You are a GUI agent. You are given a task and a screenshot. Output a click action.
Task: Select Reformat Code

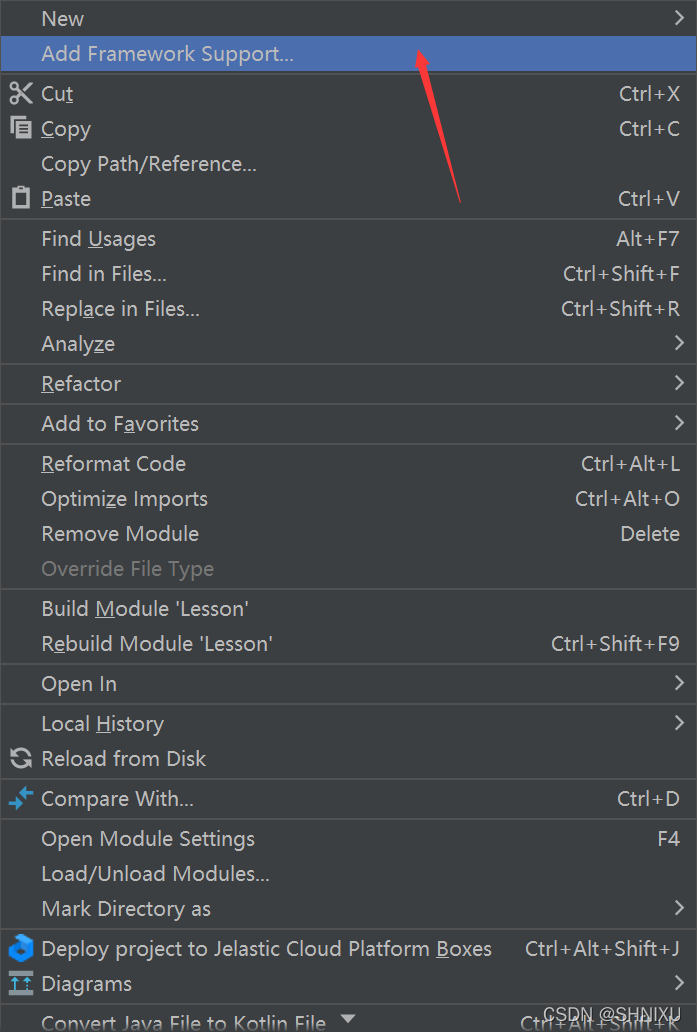click(348, 463)
